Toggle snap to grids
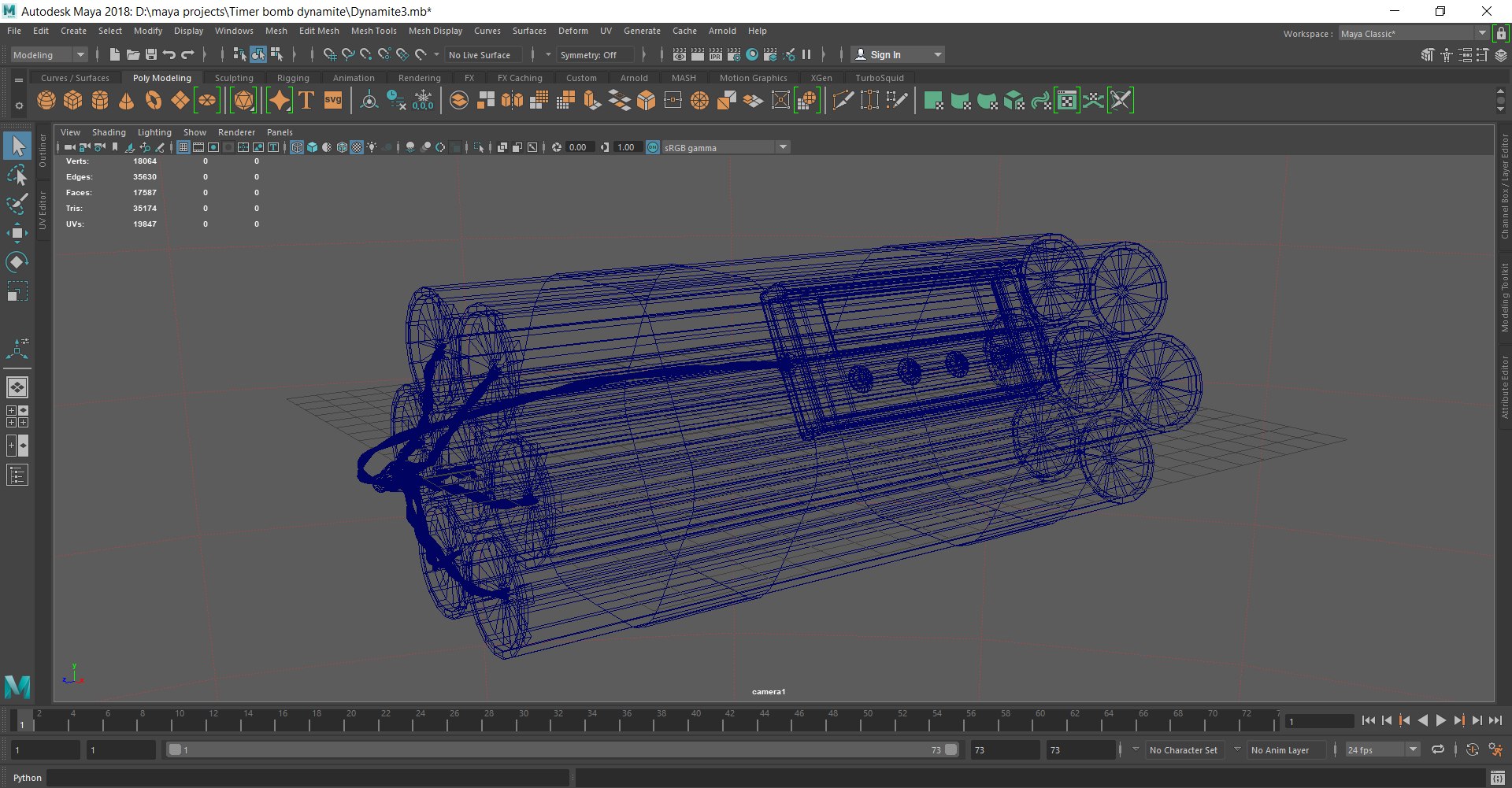The width and height of the screenshot is (1512, 788). pyautogui.click(x=330, y=54)
